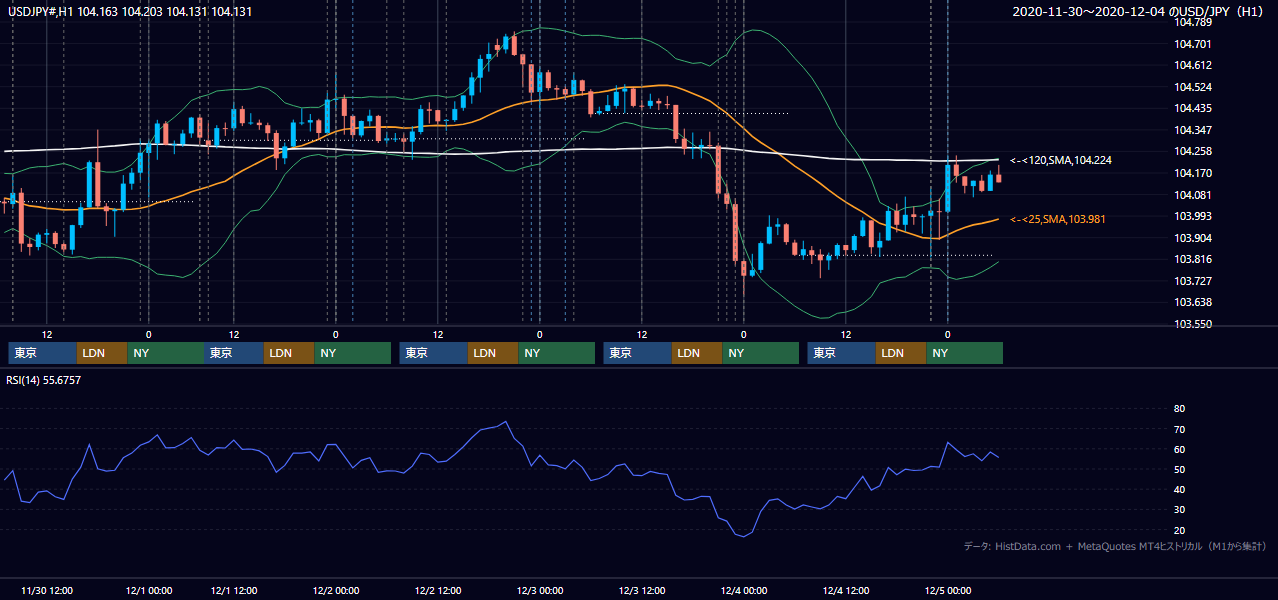Click the 103.727 price axis label
Screen dimensions: 1278x600
point(1193,281)
